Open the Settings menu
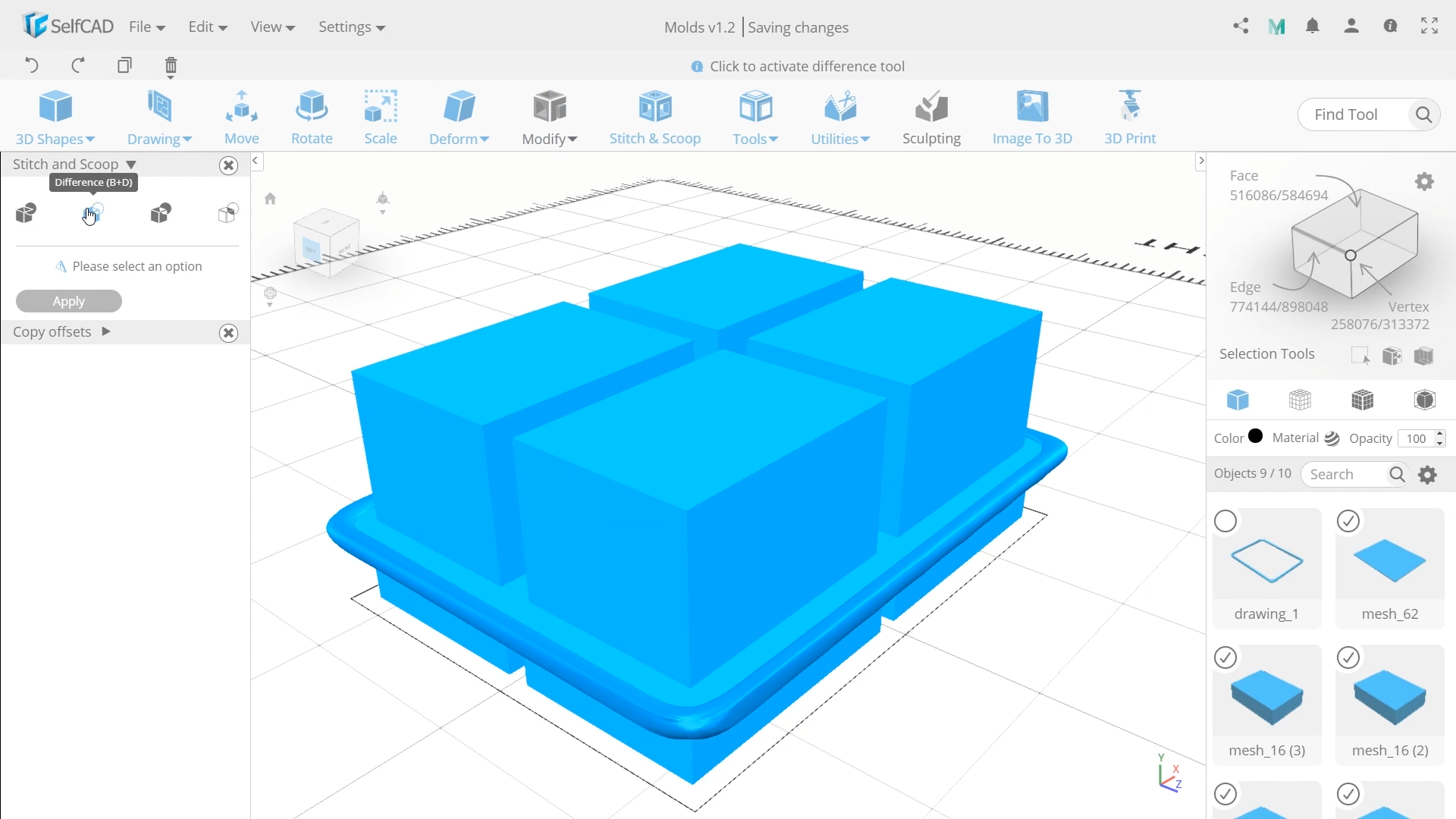This screenshot has width=1456, height=819. 352,27
